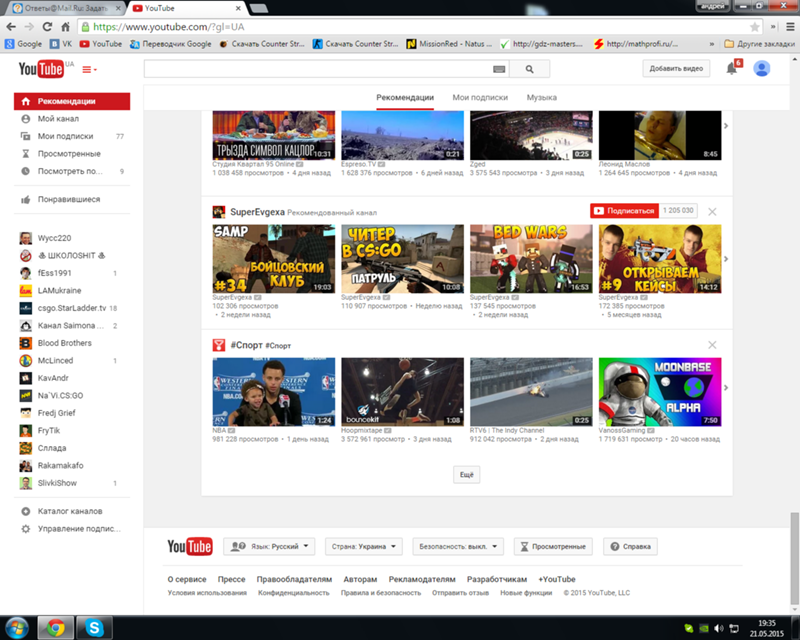Open the MOONBASE ALPHA video thumbnail

coord(659,392)
